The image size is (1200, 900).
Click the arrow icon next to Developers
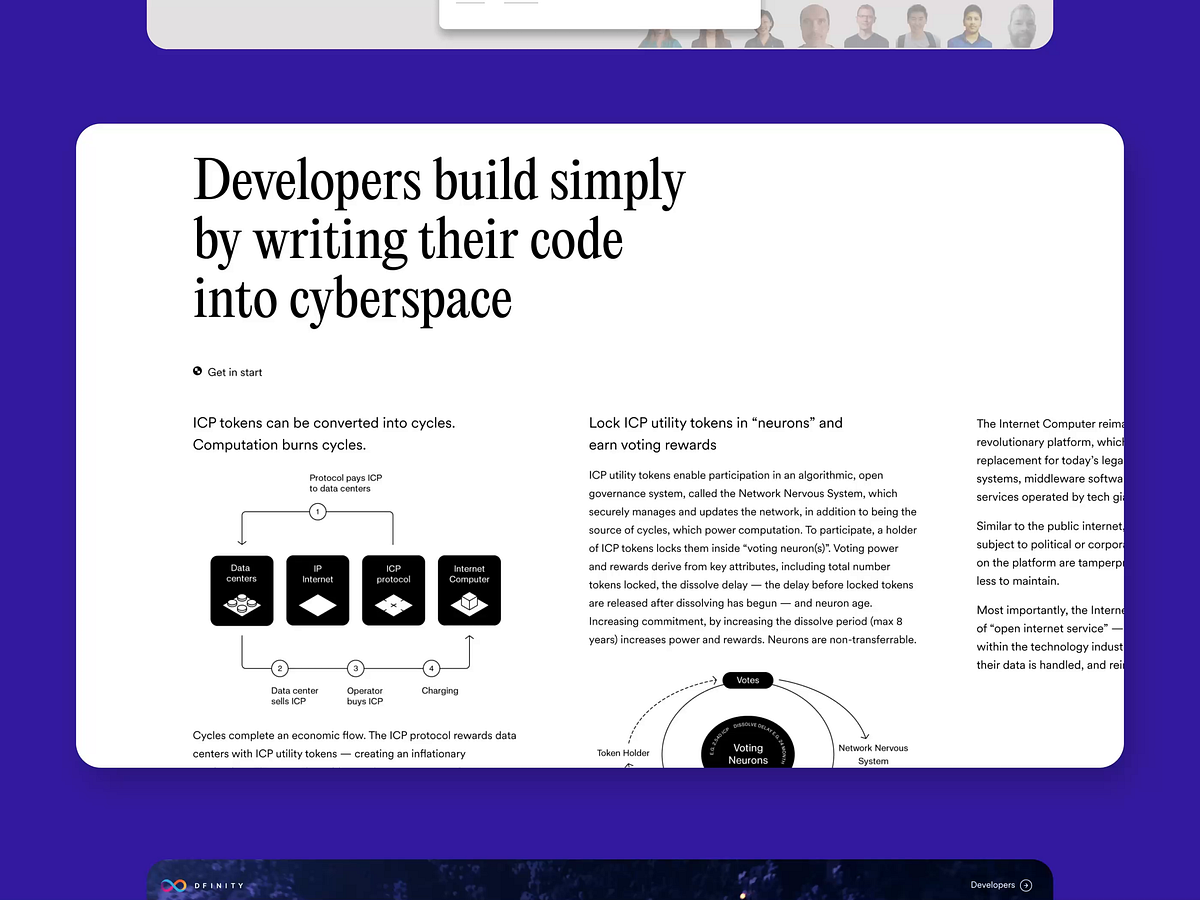coord(1025,885)
